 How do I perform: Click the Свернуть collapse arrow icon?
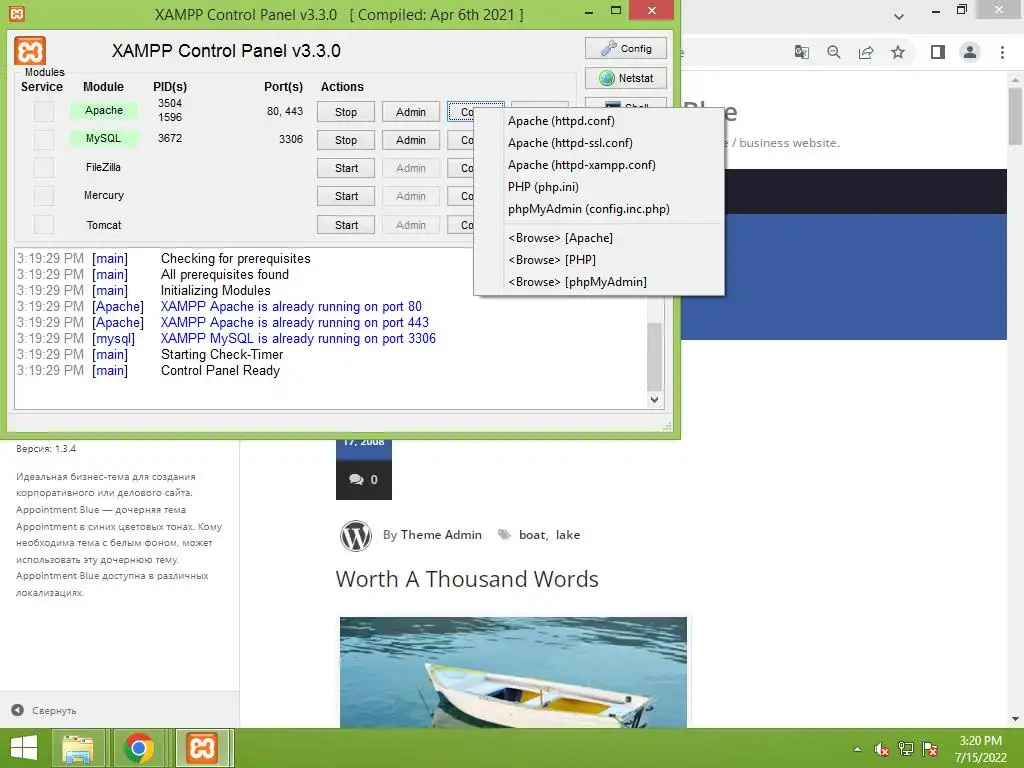(18, 710)
